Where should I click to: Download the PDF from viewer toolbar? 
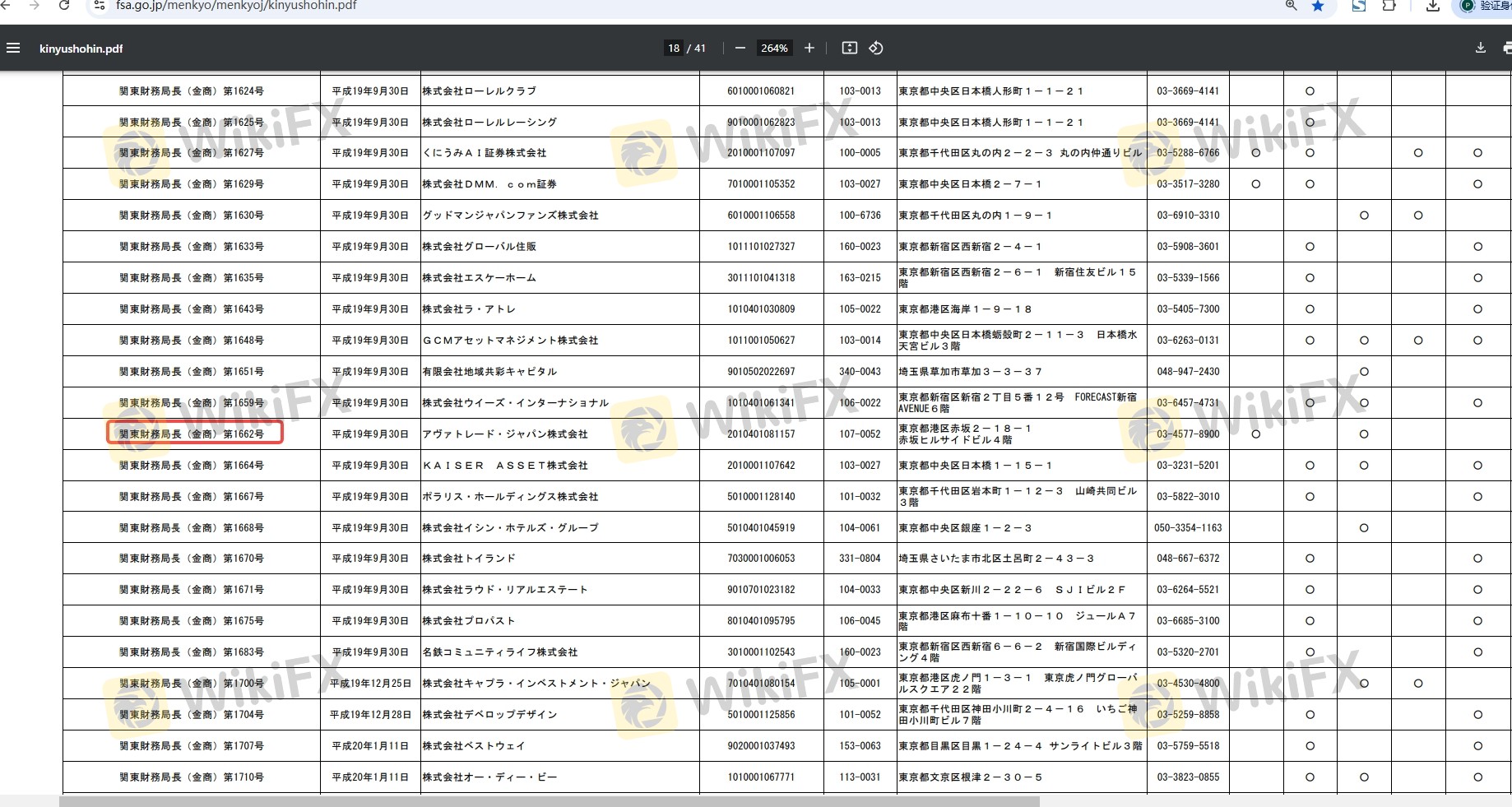[1480, 49]
